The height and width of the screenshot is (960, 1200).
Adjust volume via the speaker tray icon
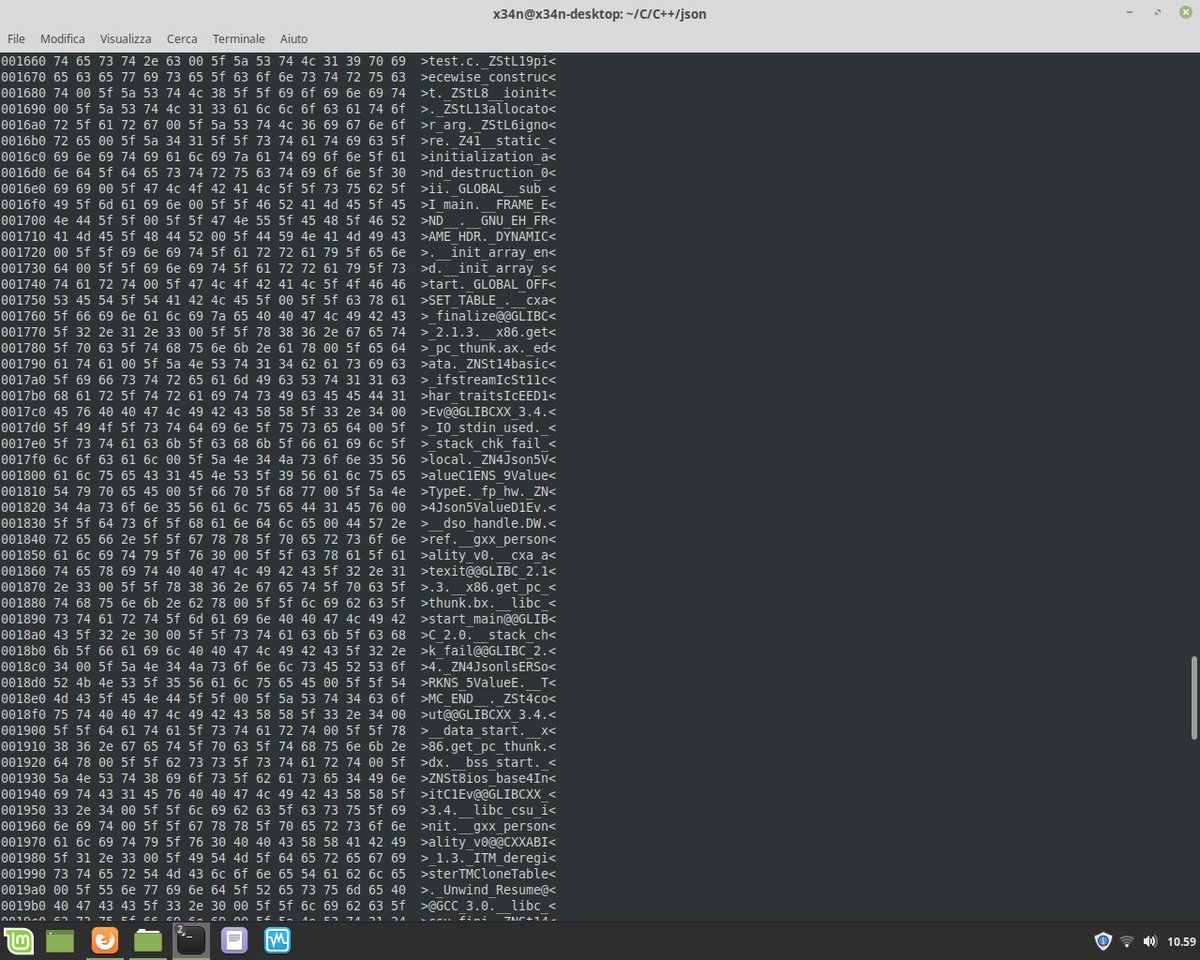1150,940
